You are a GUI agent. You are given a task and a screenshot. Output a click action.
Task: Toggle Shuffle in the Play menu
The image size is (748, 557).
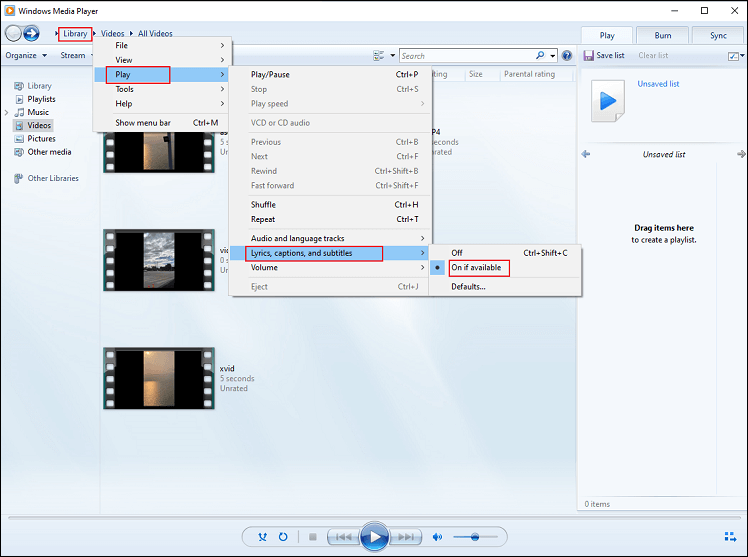pos(263,205)
